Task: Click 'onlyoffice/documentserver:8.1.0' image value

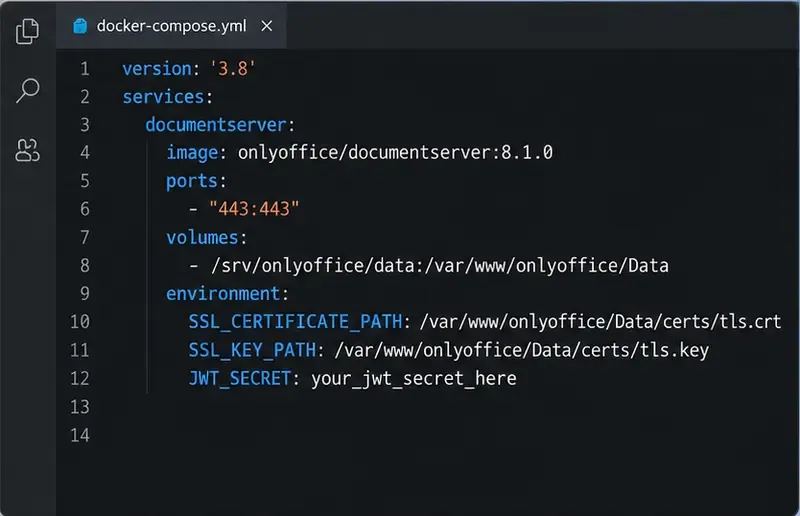Action: (395, 153)
